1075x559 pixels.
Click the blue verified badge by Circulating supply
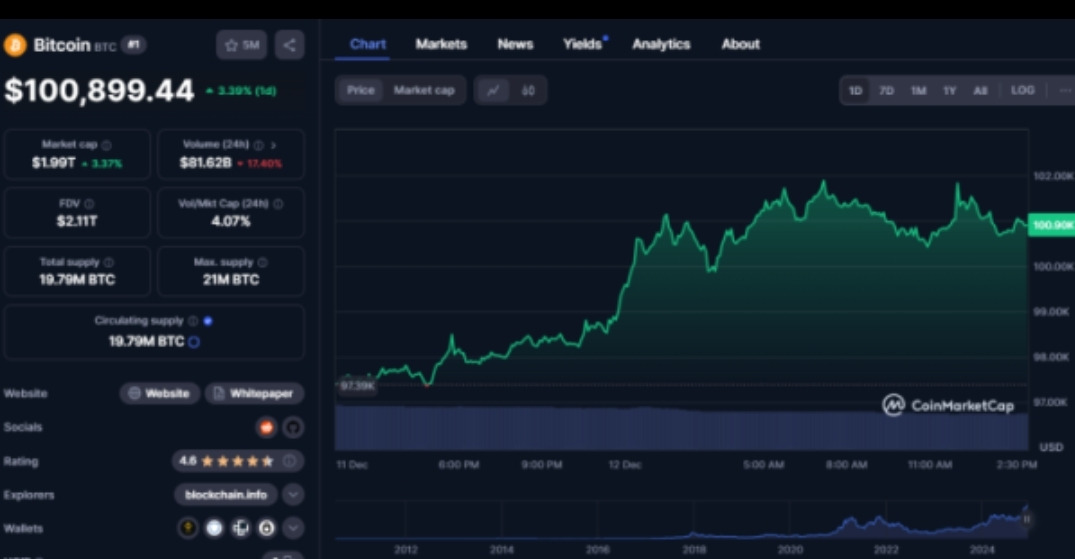tap(208, 320)
